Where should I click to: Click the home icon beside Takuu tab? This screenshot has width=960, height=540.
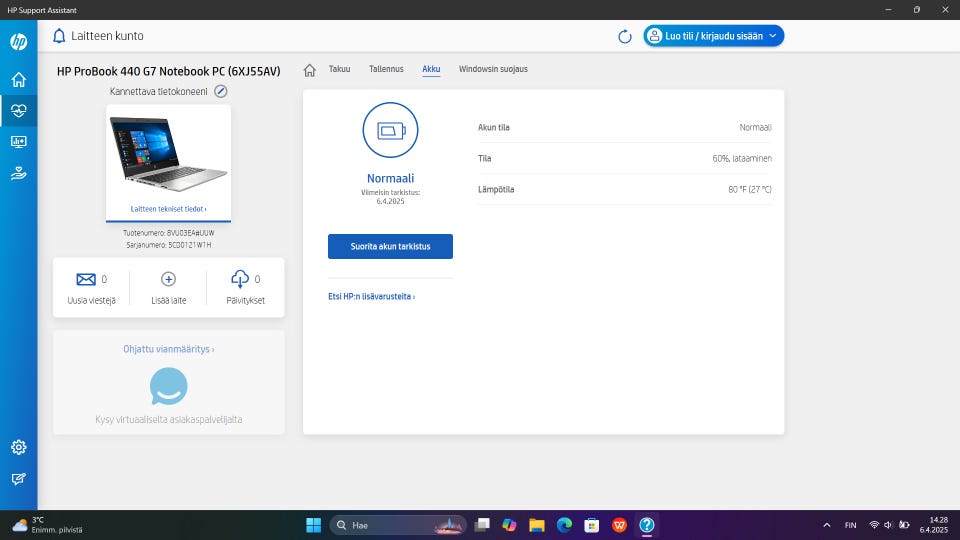(x=310, y=70)
